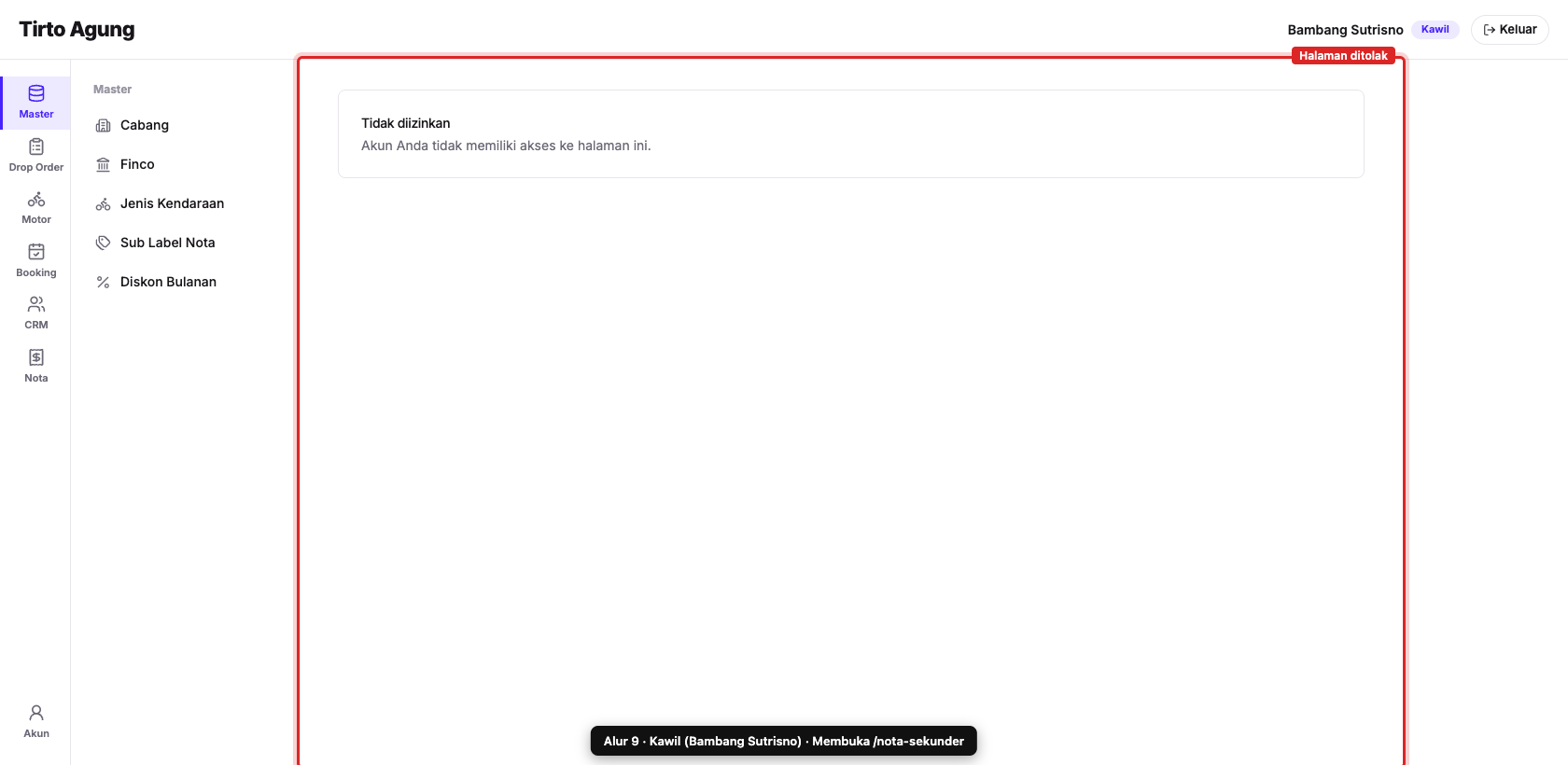The image size is (1568, 765).
Task: Click the Cabang building icon
Action: [104, 125]
